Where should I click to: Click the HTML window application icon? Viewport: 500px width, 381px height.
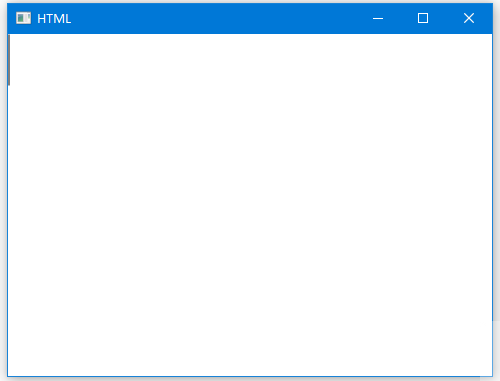(23, 18)
